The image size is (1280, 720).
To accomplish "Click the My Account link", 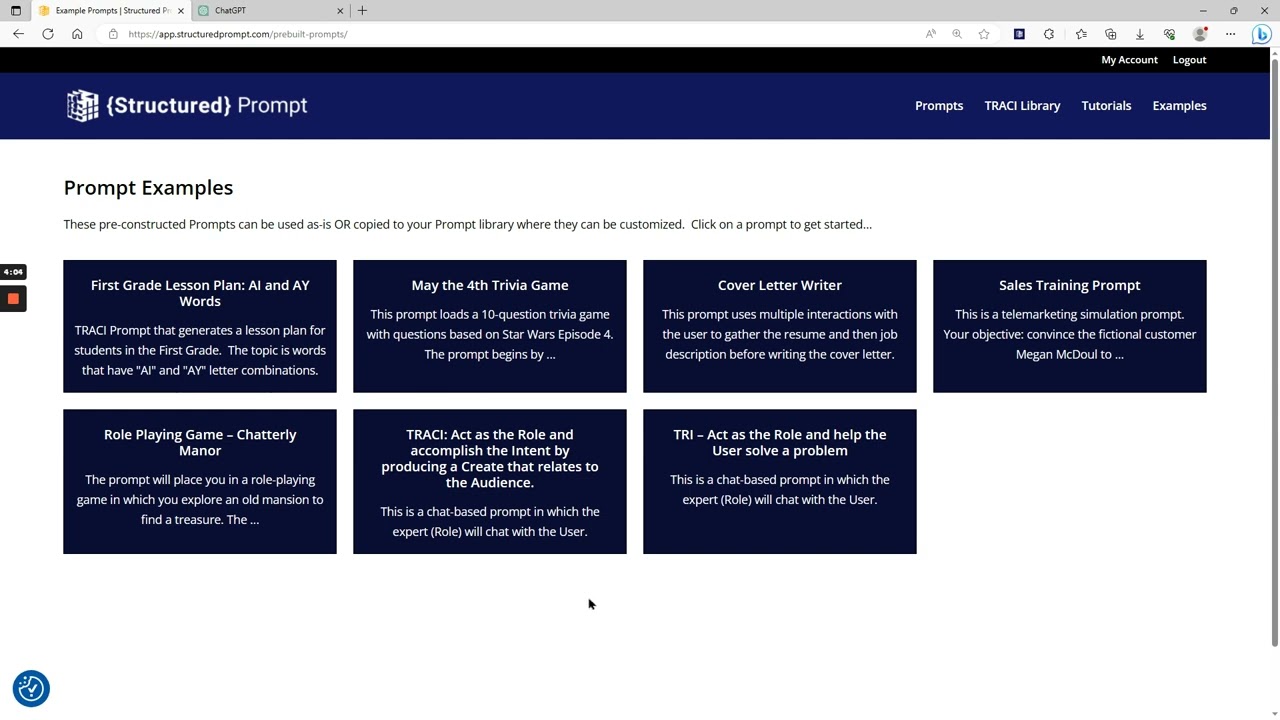I will (1129, 60).
